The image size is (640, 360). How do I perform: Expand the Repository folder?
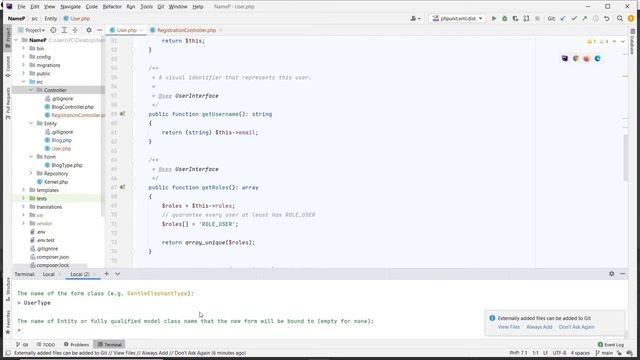(x=31, y=173)
